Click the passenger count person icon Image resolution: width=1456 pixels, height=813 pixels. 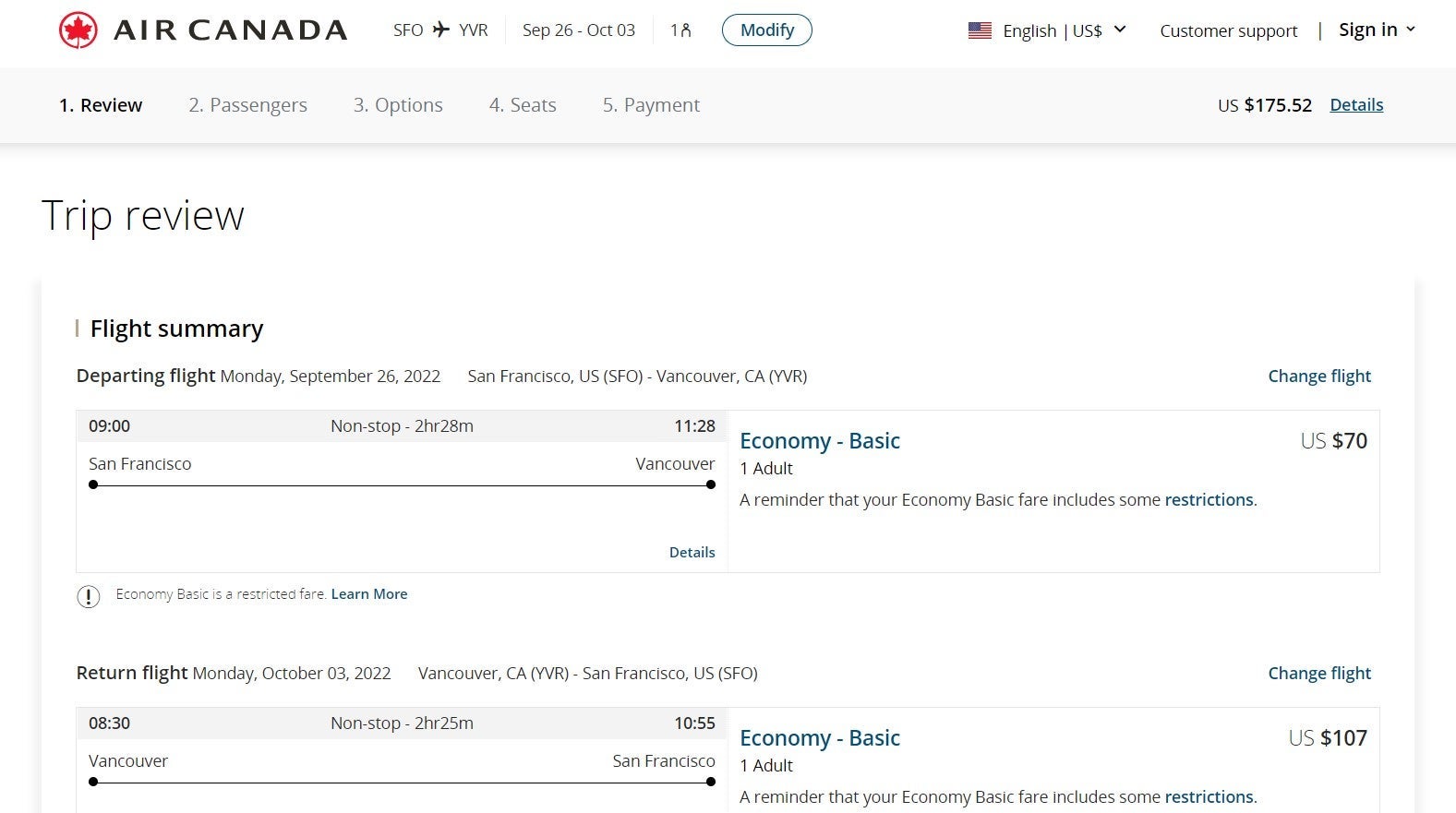point(685,30)
